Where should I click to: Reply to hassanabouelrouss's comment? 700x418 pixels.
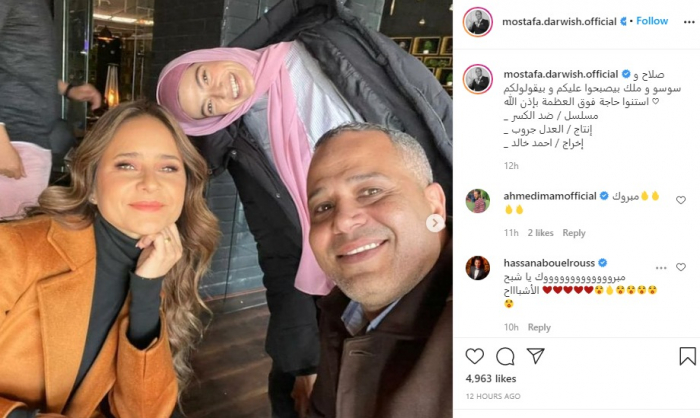[x=539, y=327]
